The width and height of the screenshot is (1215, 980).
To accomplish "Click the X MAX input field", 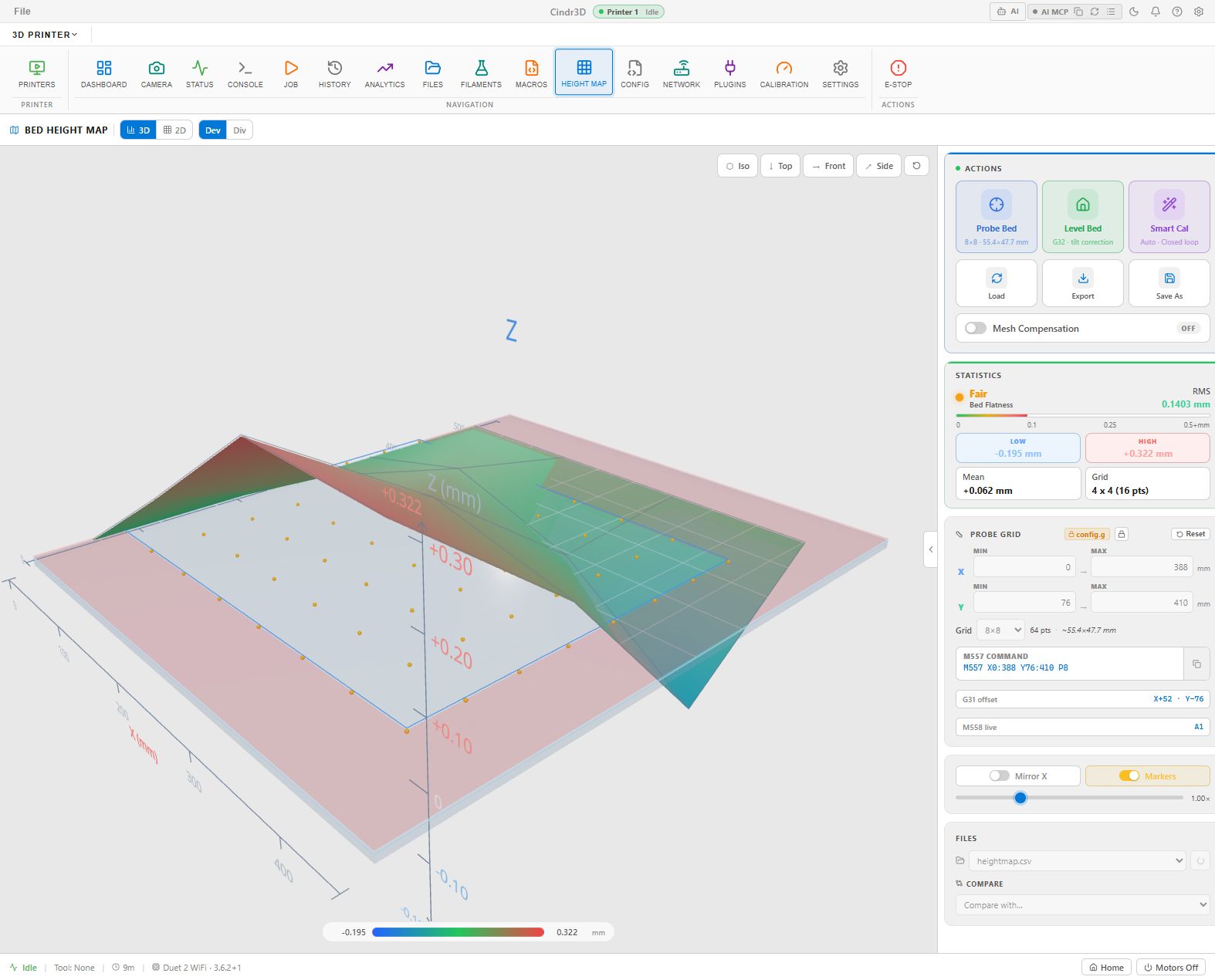I will click(1142, 567).
